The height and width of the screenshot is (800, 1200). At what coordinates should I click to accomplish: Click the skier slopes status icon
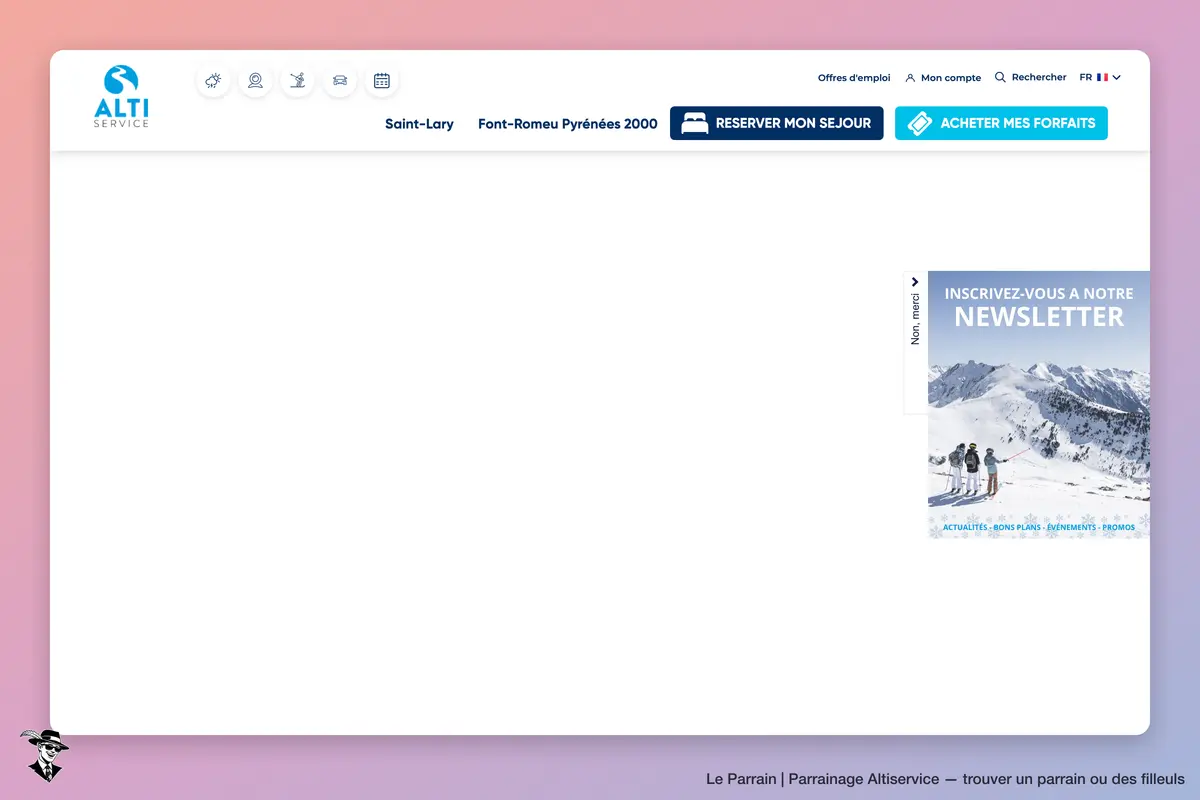pyautogui.click(x=297, y=81)
